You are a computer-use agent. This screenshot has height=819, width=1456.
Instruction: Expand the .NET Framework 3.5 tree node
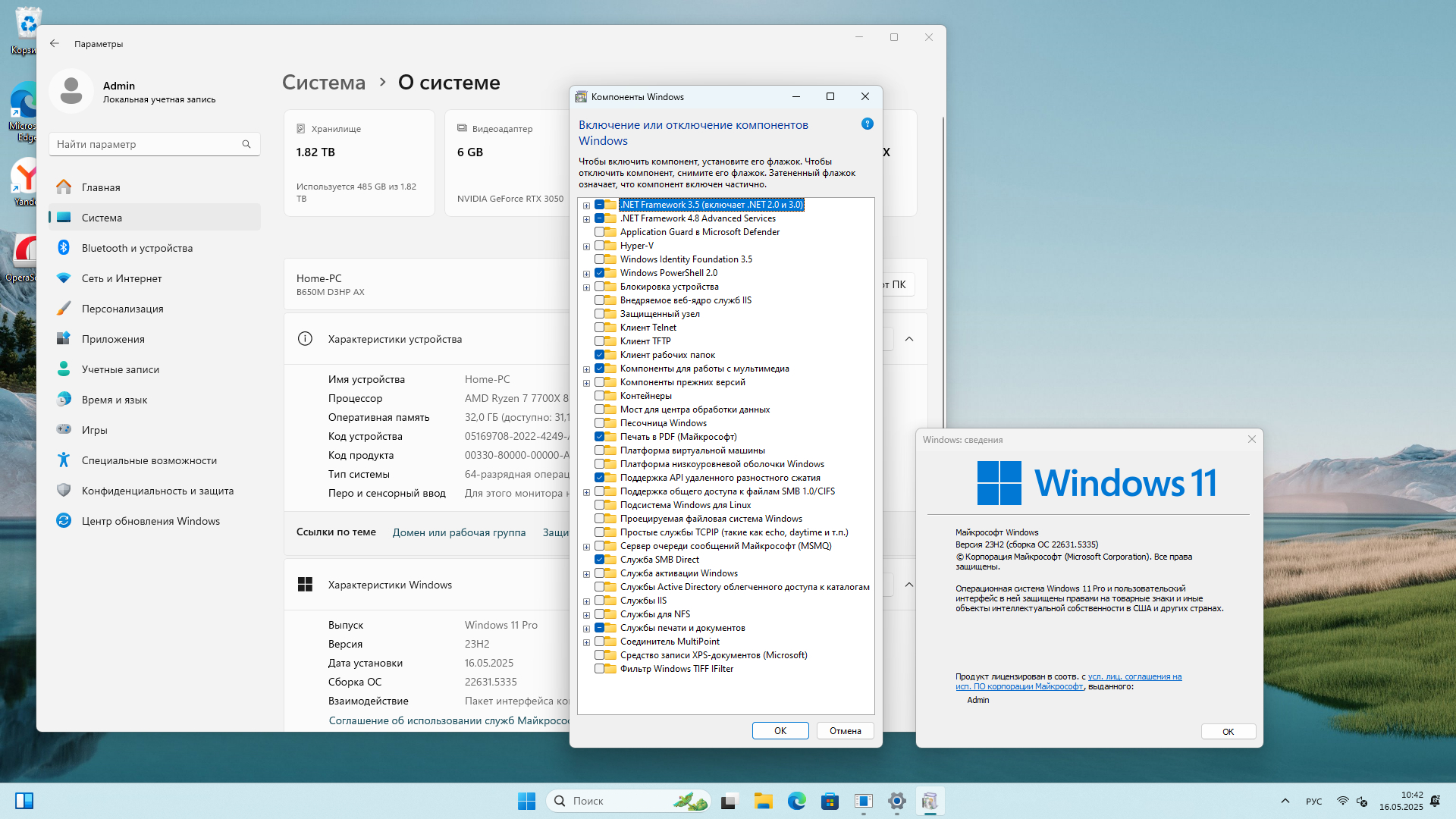[586, 206]
